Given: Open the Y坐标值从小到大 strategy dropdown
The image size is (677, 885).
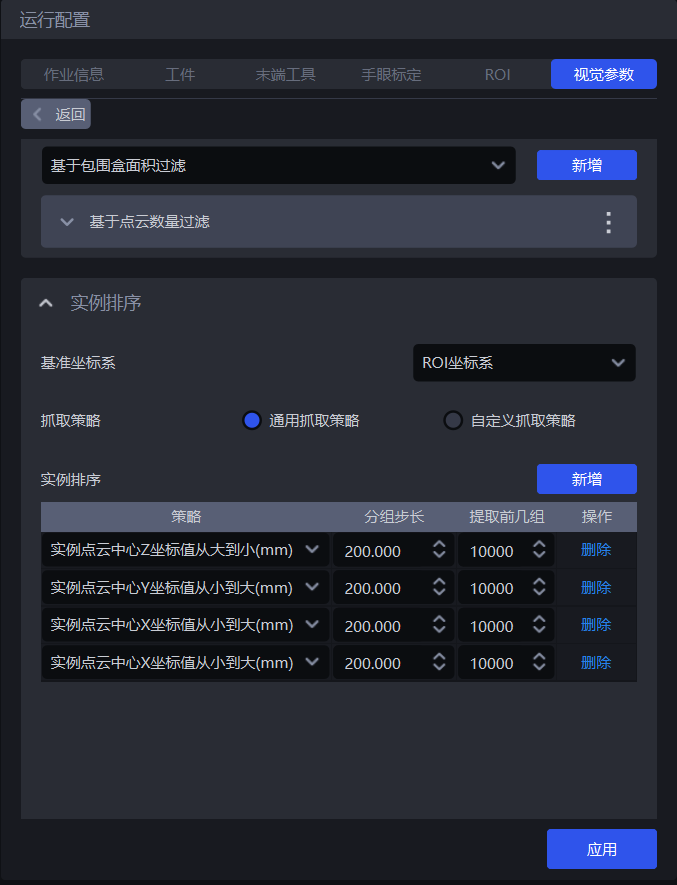Looking at the screenshot, I should pos(185,588).
